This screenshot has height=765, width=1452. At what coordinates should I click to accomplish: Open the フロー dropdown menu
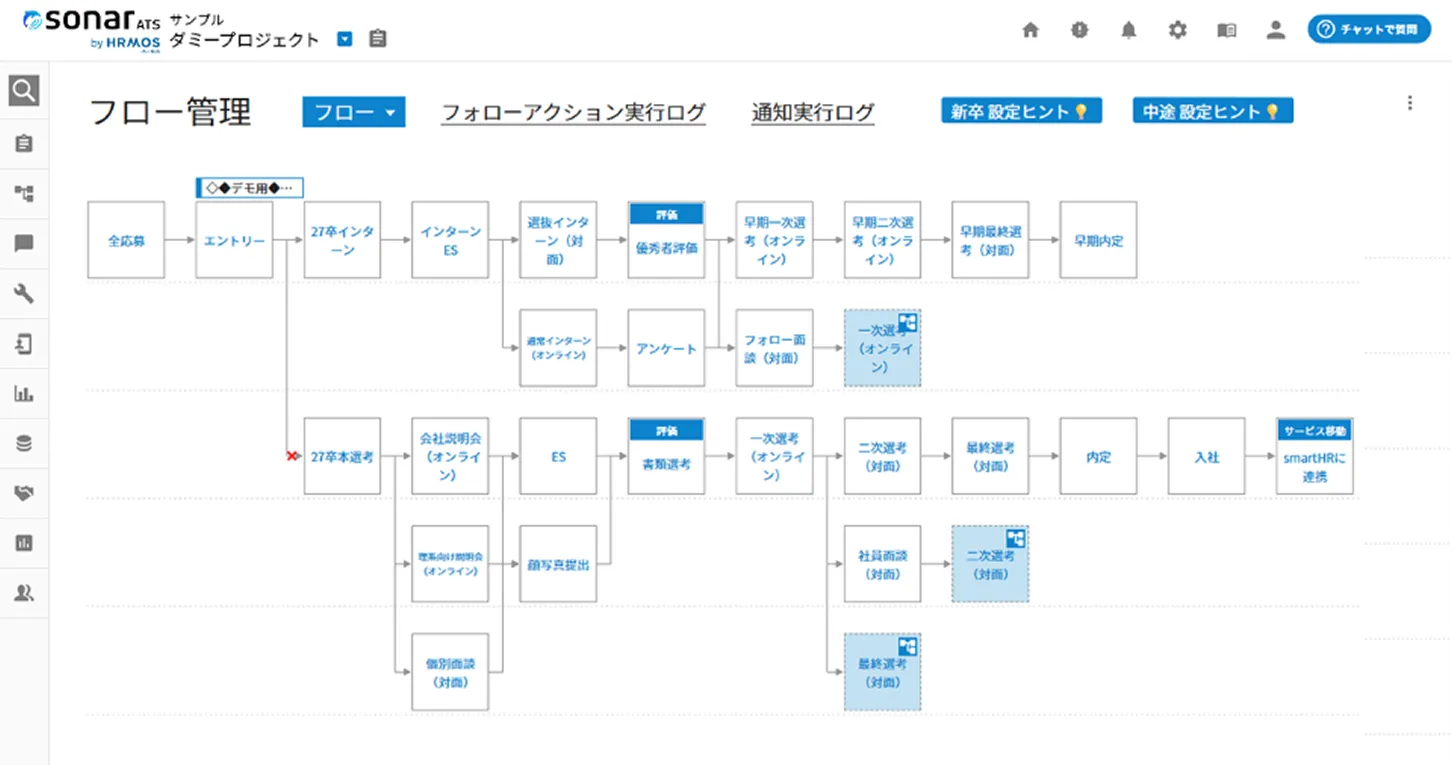[353, 112]
